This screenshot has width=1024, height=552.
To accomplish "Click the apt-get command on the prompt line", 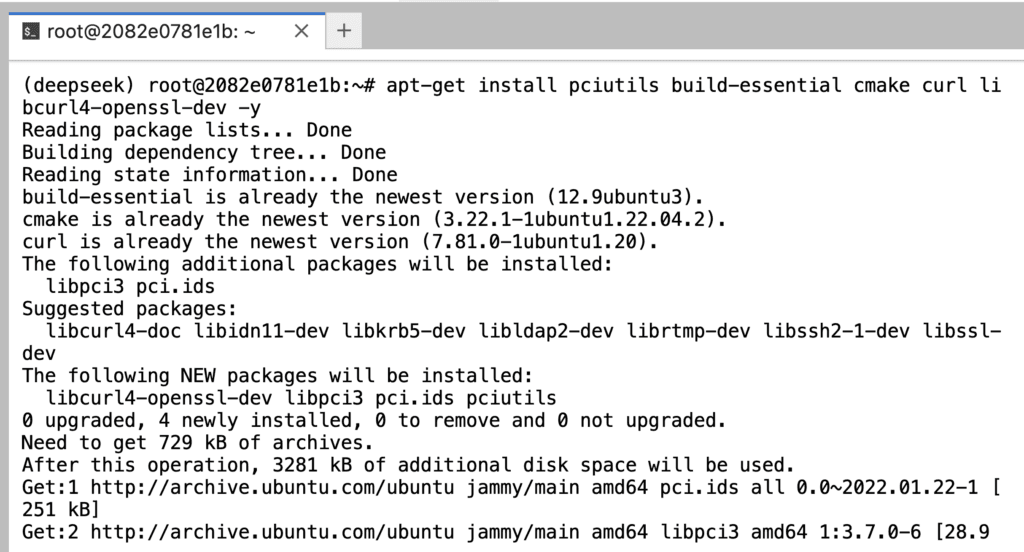I will click(426, 86).
